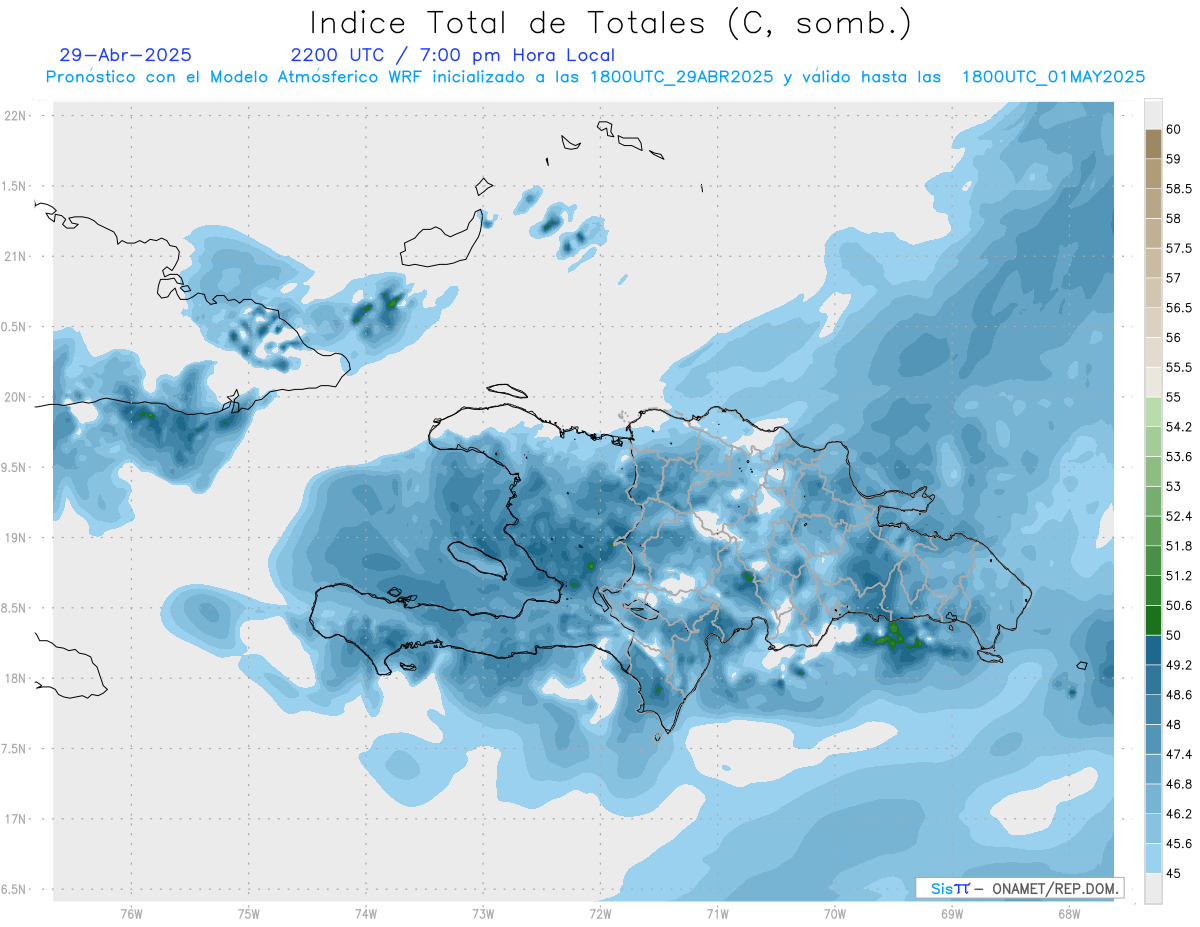Click the "71W" longitude label
Viewport: 1200px width, 927px height.
(717, 914)
